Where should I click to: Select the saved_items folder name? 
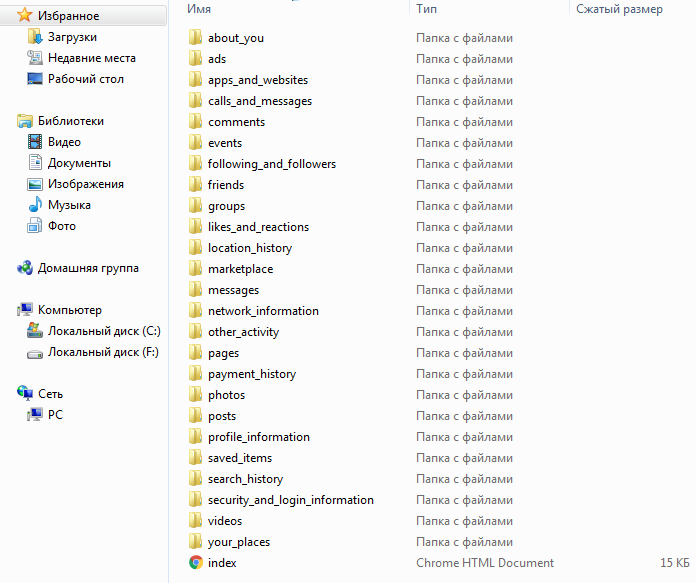(240, 458)
